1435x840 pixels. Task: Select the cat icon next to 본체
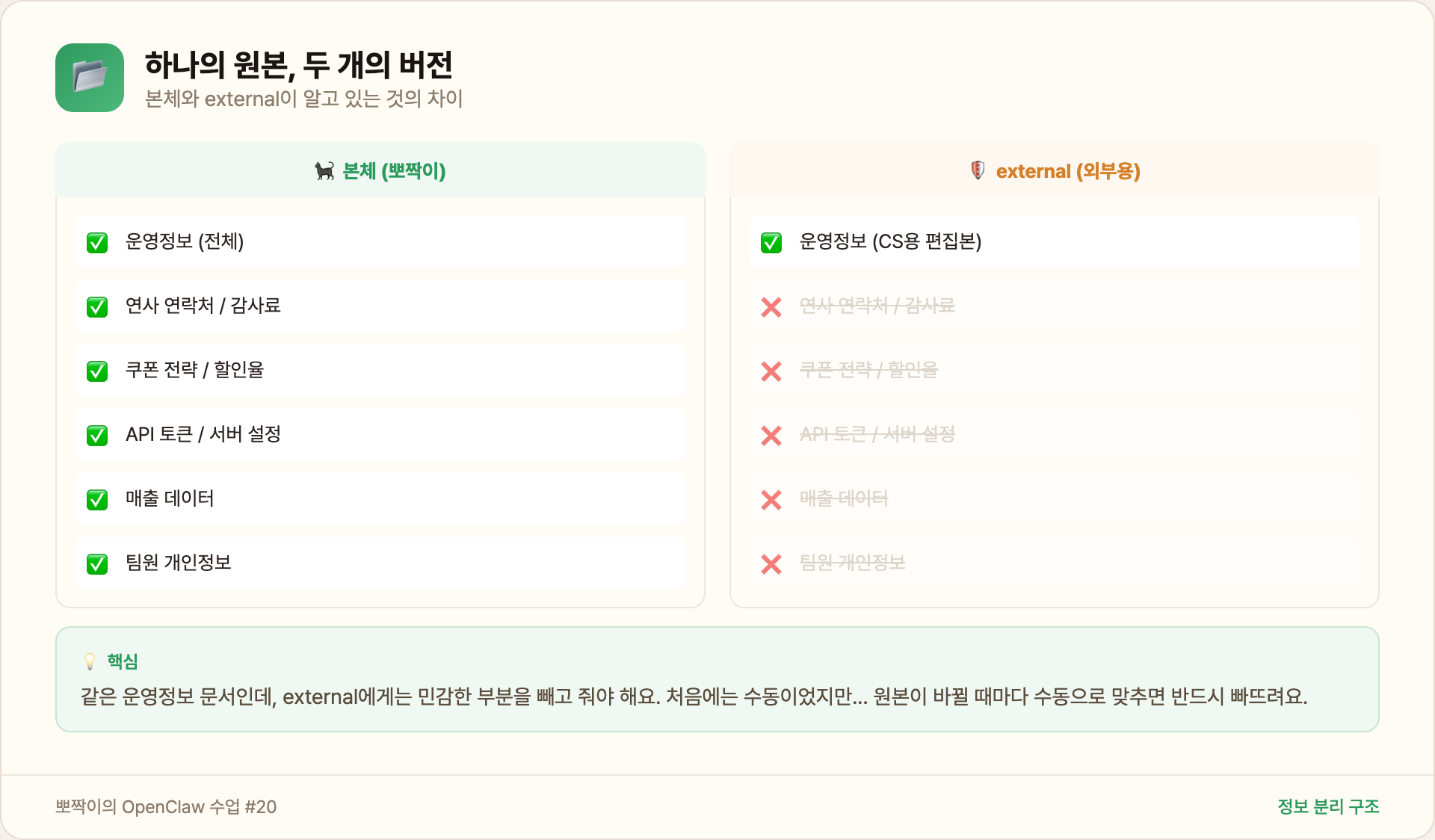tap(324, 170)
